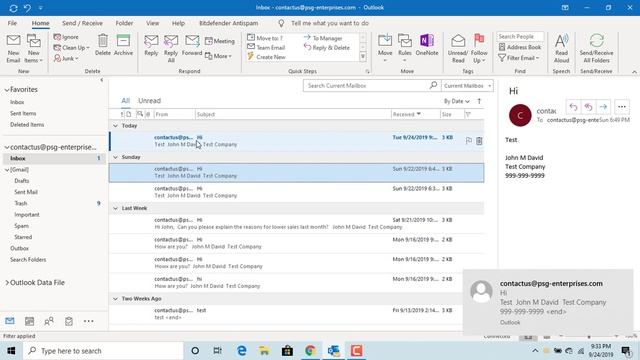640x360 pixels.
Task: Click the Meeting reply button
Action: pyautogui.click(x=220, y=41)
